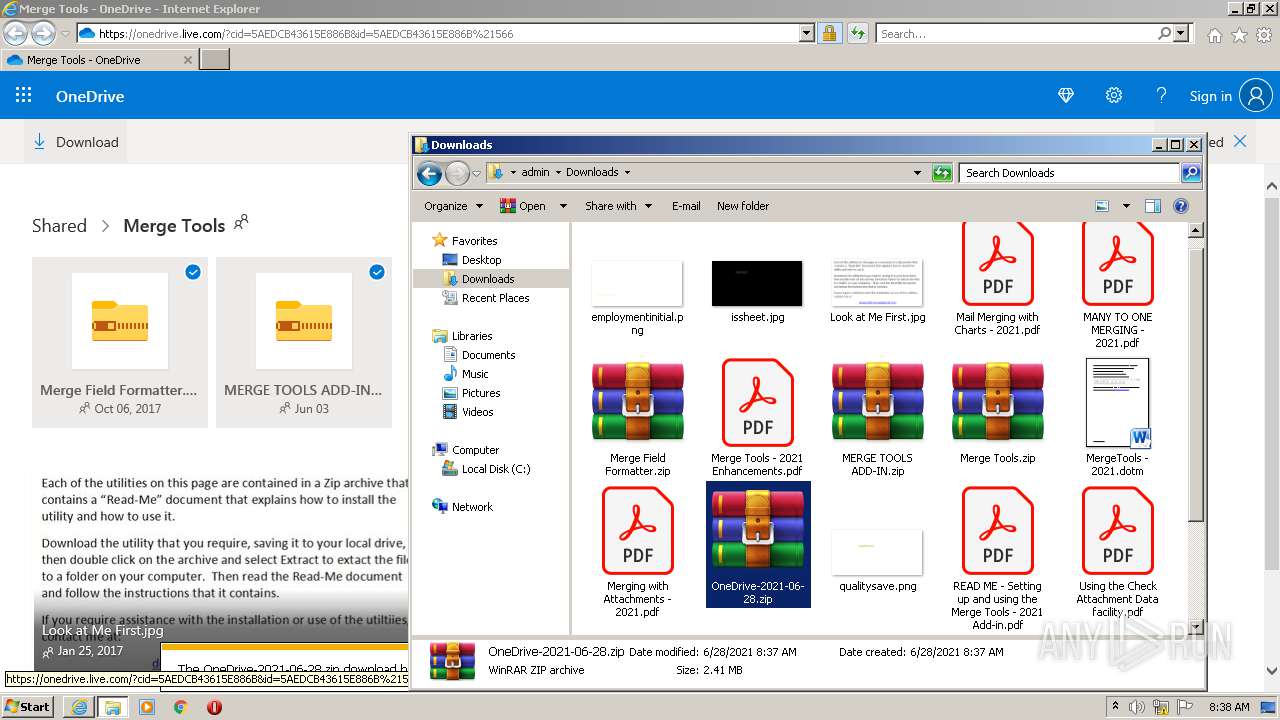Click the sharing icon beside Merge Tools

tap(240, 222)
